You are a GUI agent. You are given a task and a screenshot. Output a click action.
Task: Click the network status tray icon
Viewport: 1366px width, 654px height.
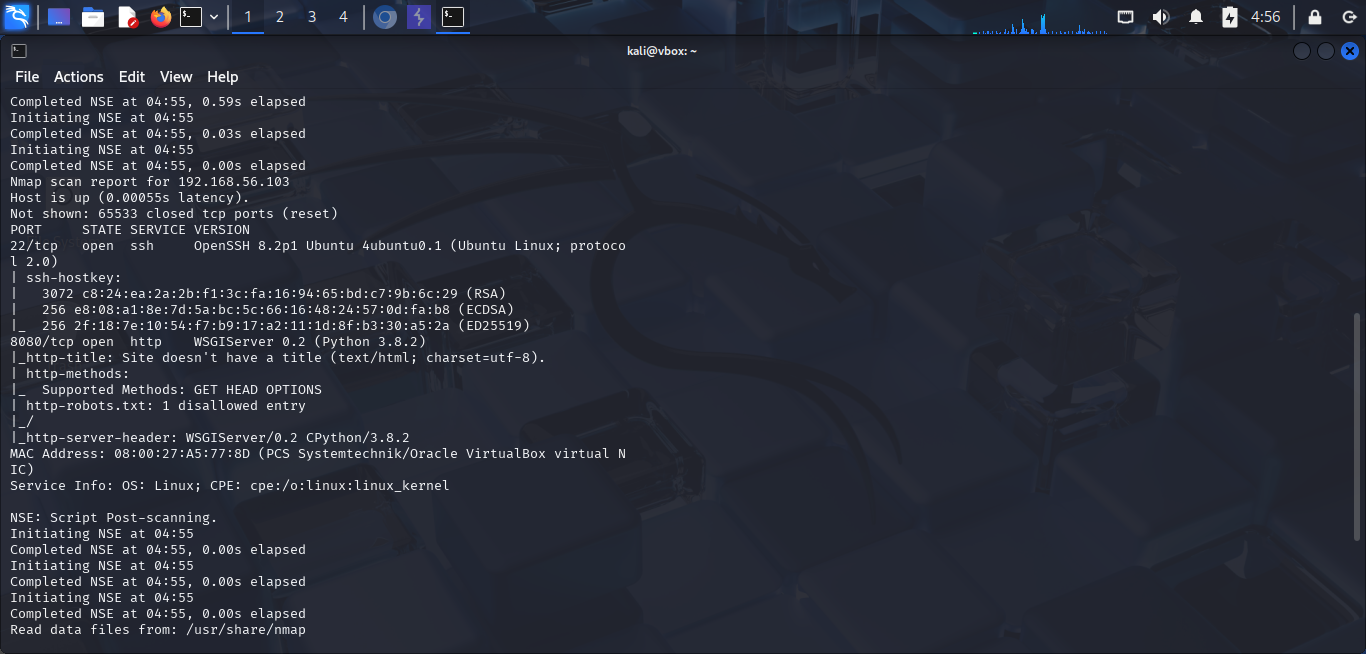pyautogui.click(x=1126, y=16)
